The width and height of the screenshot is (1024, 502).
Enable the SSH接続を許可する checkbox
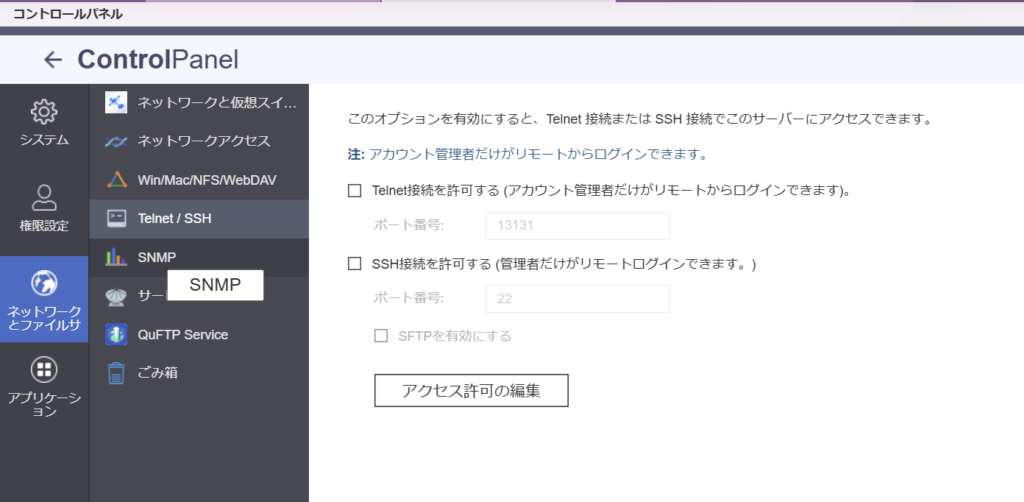pos(354,264)
